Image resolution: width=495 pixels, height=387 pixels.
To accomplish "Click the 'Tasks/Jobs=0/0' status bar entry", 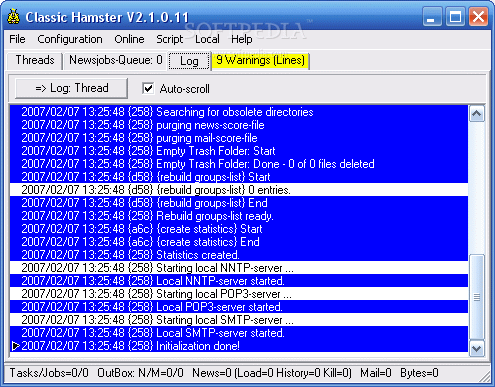I will click(49, 373).
